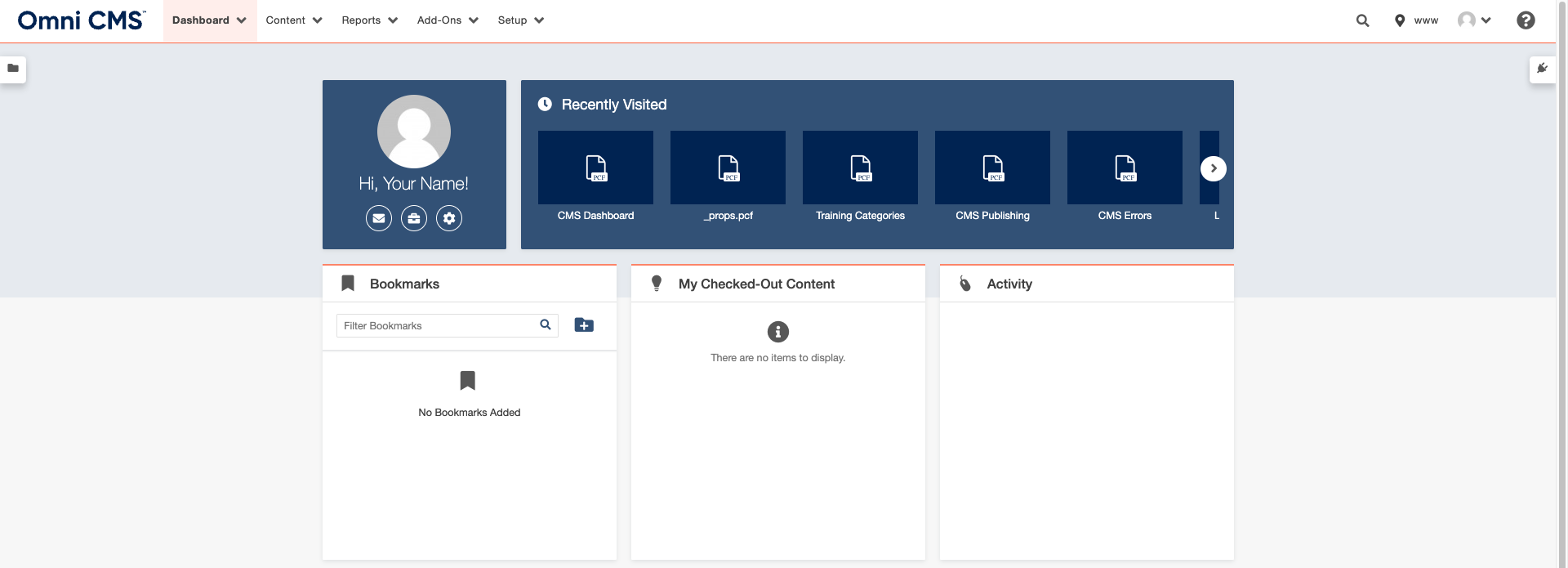Image resolution: width=1568 pixels, height=568 pixels.
Task: Open inbox envelope icon under profile
Action: (379, 218)
